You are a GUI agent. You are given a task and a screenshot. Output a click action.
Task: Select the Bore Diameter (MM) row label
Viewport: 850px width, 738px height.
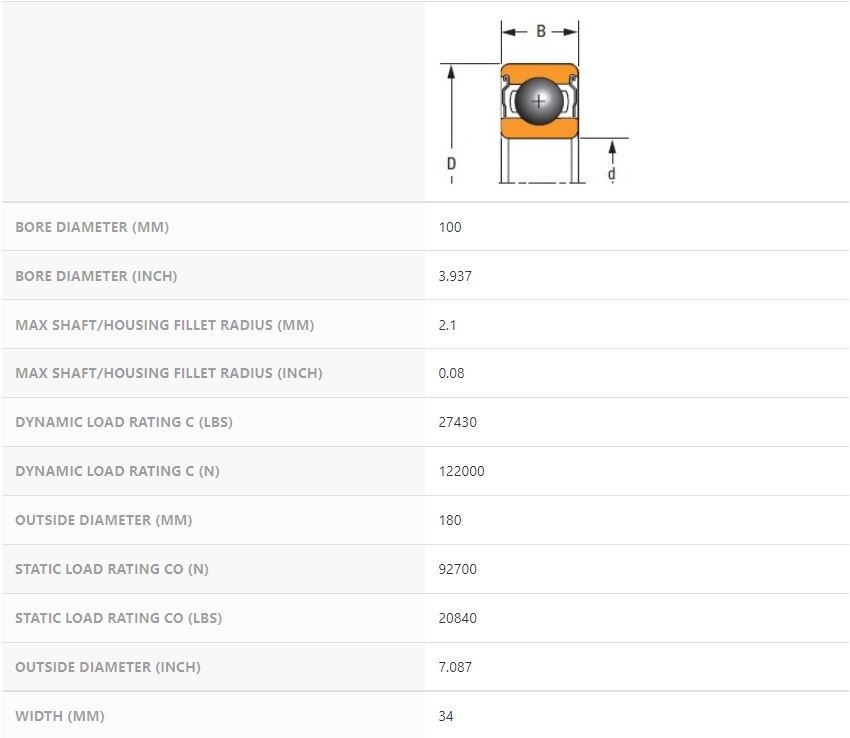tap(92, 227)
